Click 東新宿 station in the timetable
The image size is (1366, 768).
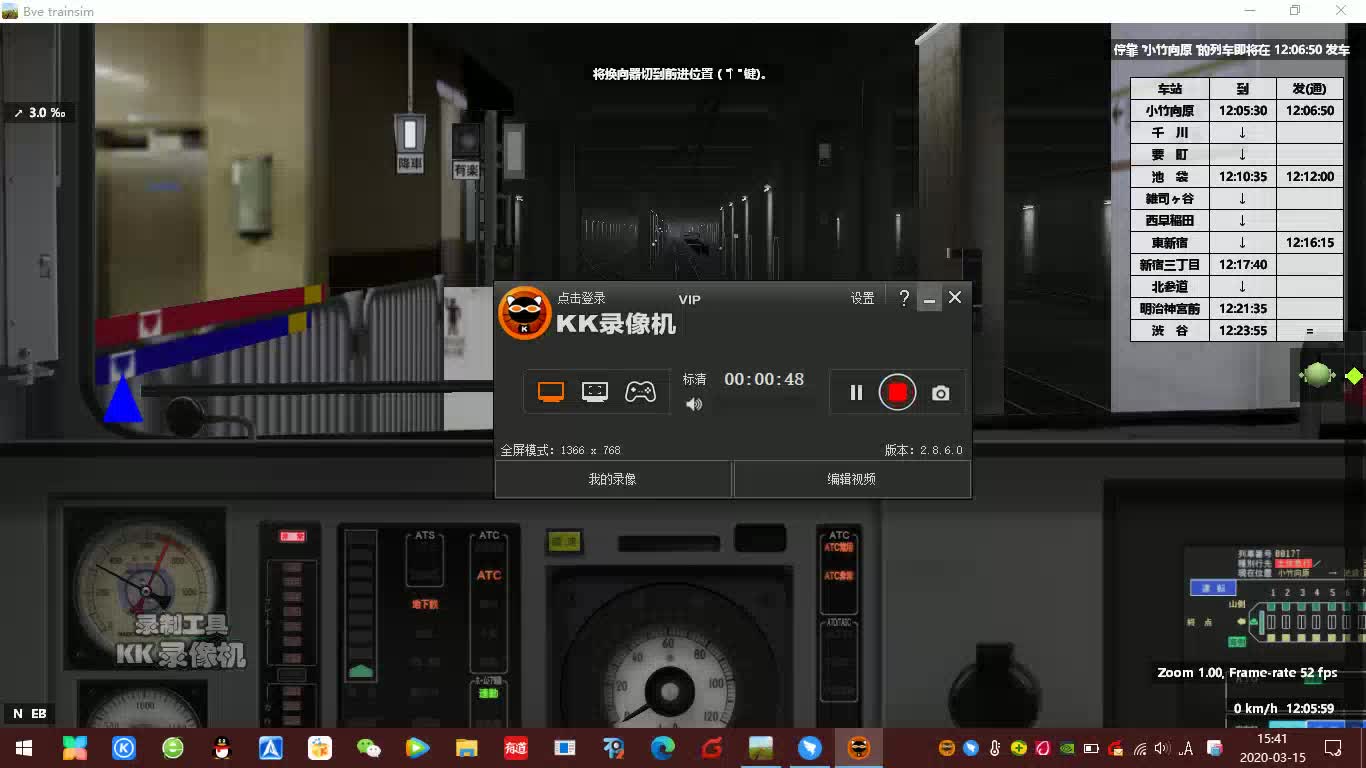(1170, 242)
